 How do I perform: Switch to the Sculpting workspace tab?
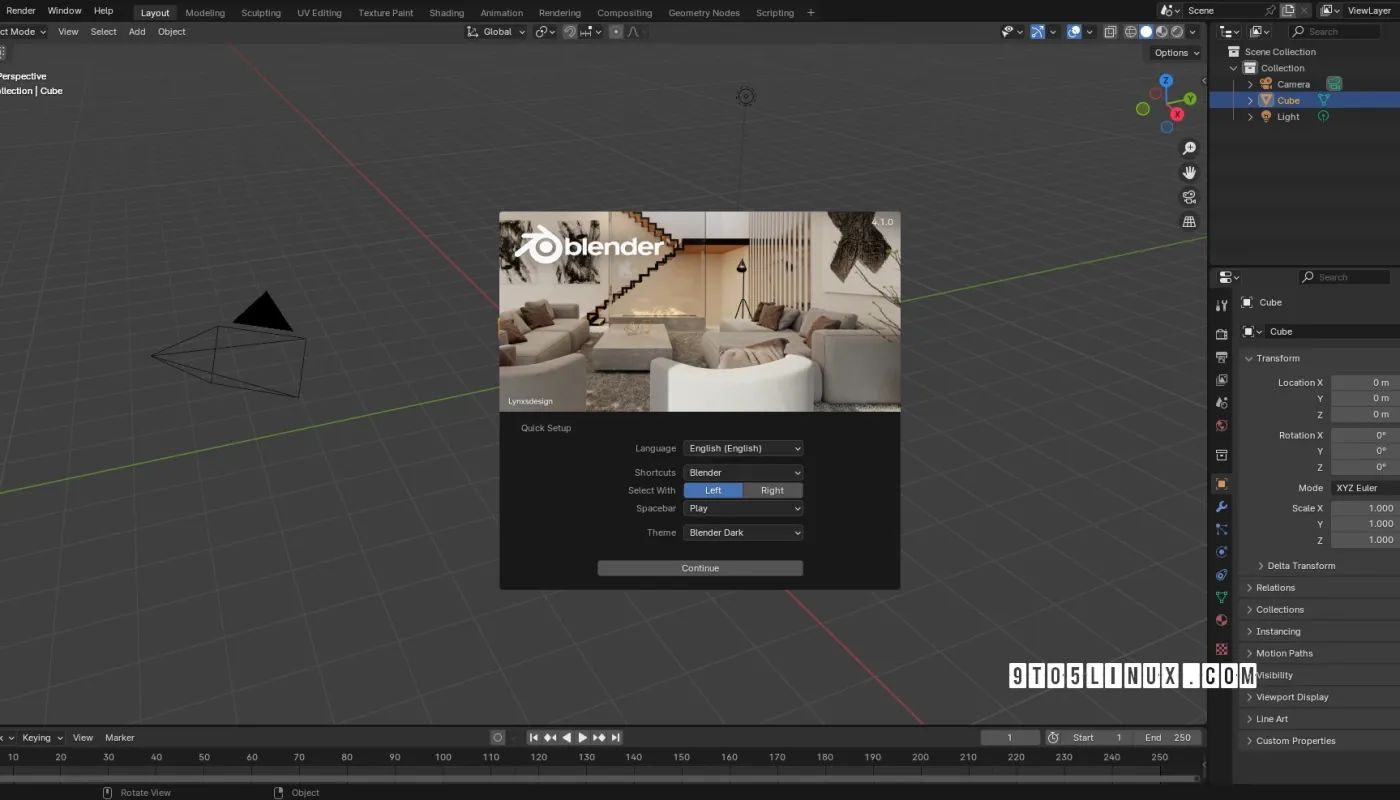click(261, 13)
